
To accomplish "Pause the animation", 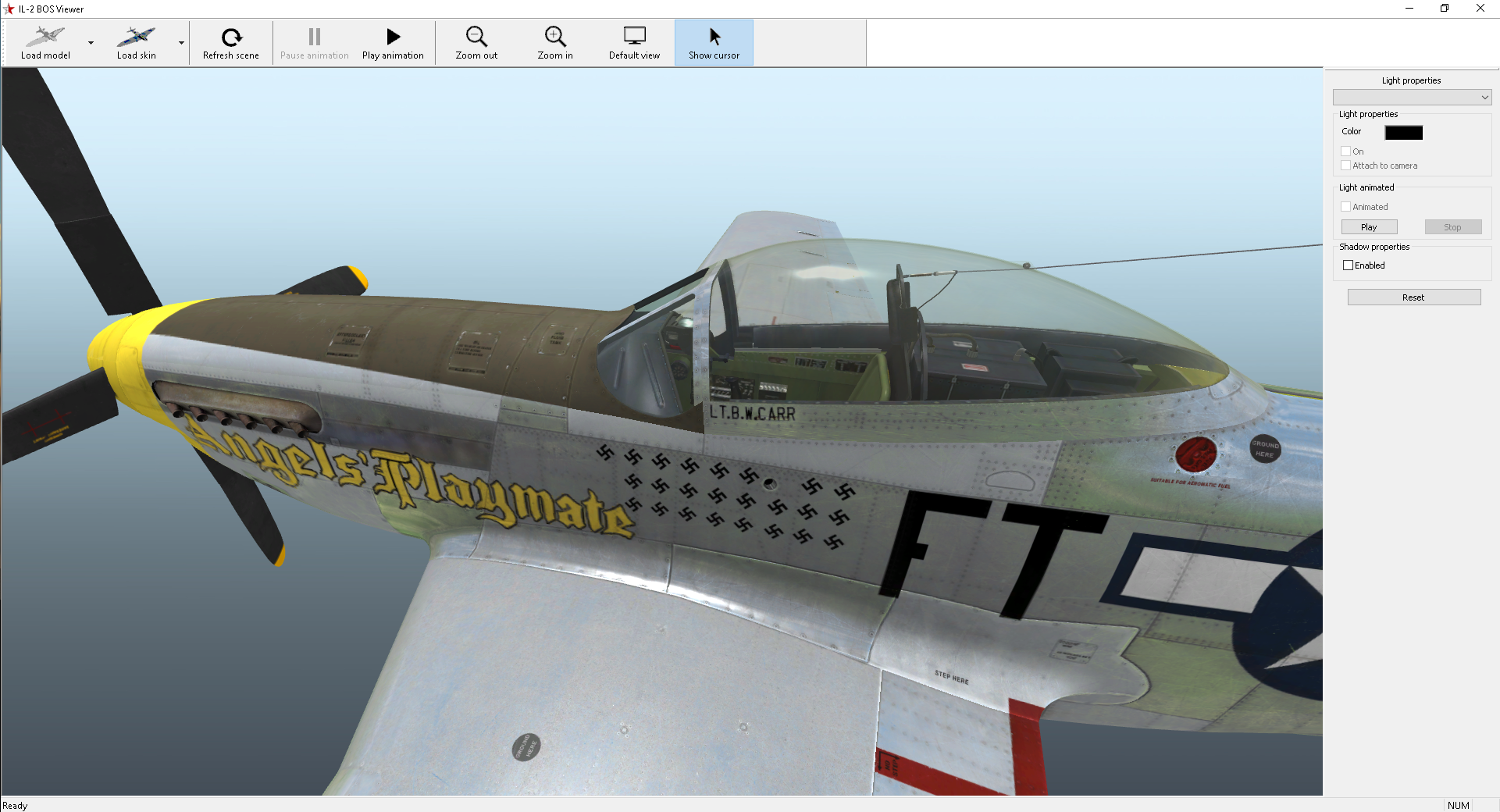I will point(315,42).
